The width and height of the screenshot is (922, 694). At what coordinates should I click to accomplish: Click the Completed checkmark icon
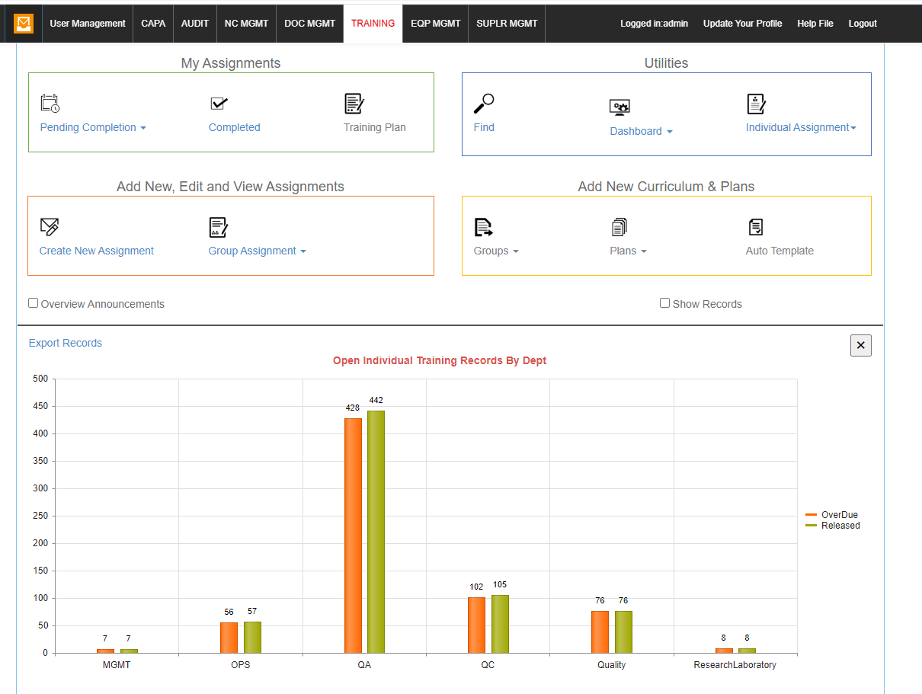[219, 103]
